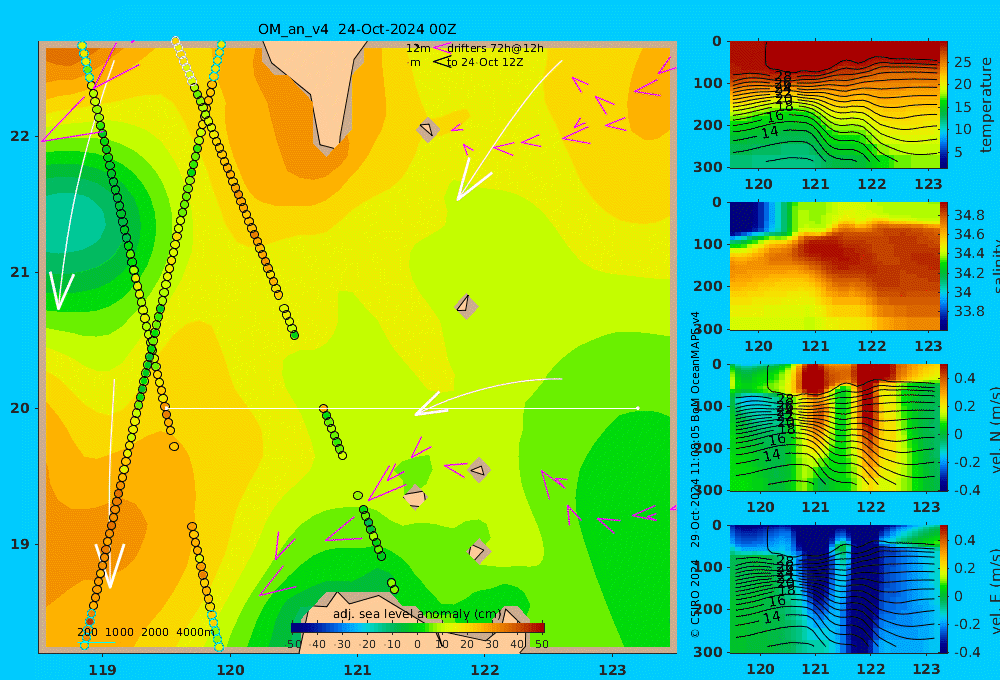Viewport: 1000px width, 680px height.
Task: Select latitude tick label 20 on main map
Action: point(20,408)
